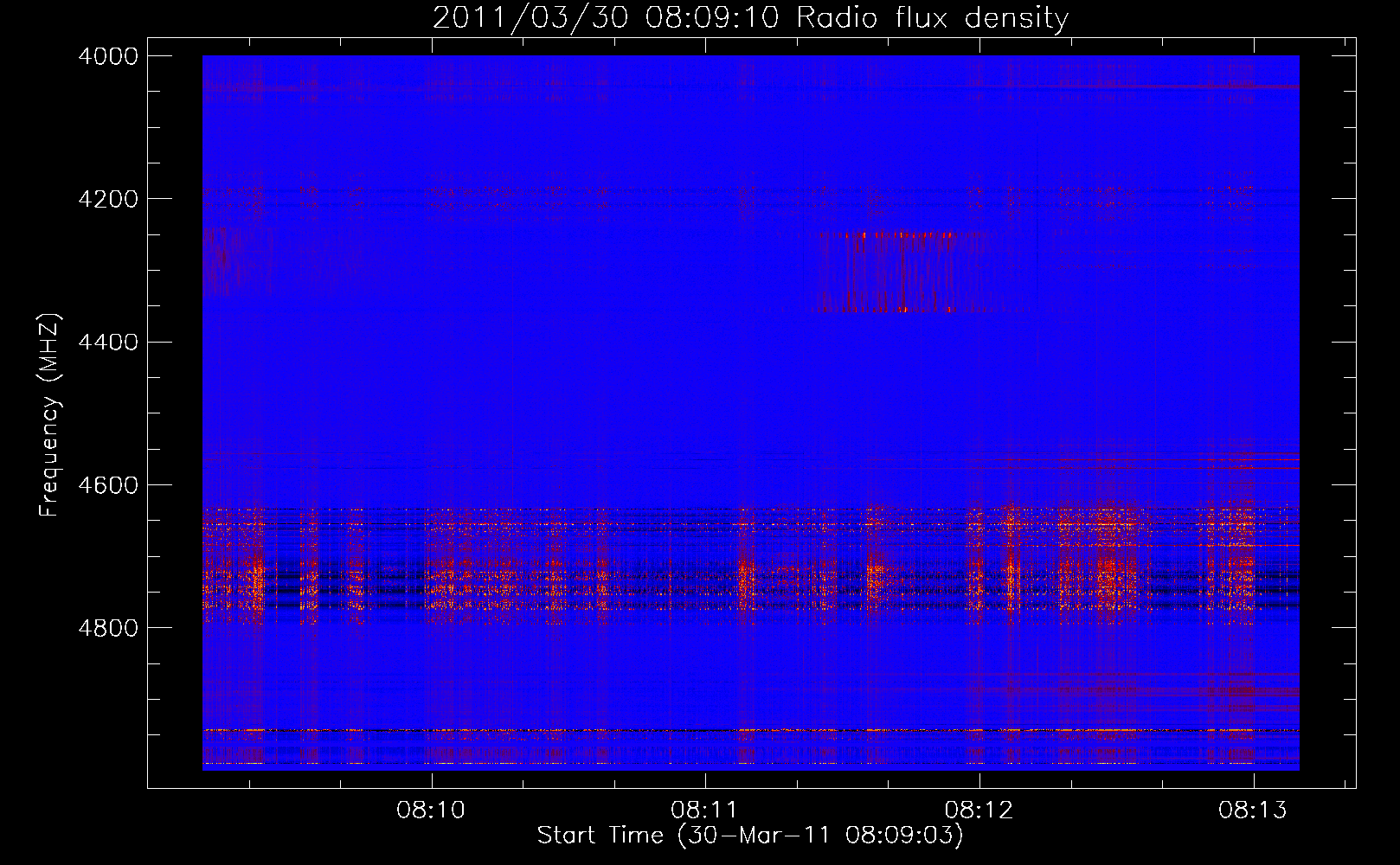The width and height of the screenshot is (1400, 865).
Task: Click the 4600 frequency tick label
Action: [108, 485]
